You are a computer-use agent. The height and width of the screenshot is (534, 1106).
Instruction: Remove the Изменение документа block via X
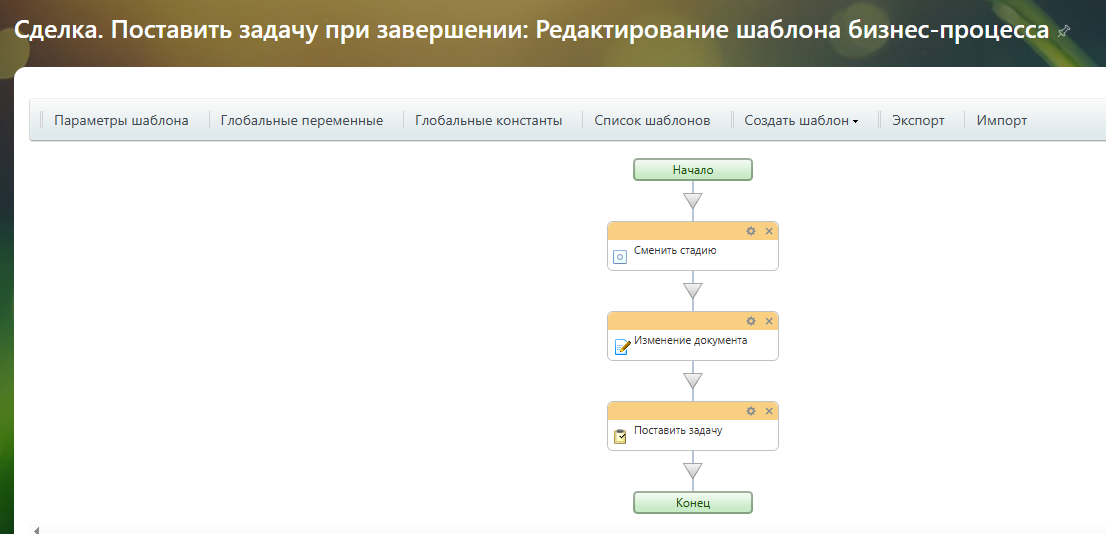769,321
